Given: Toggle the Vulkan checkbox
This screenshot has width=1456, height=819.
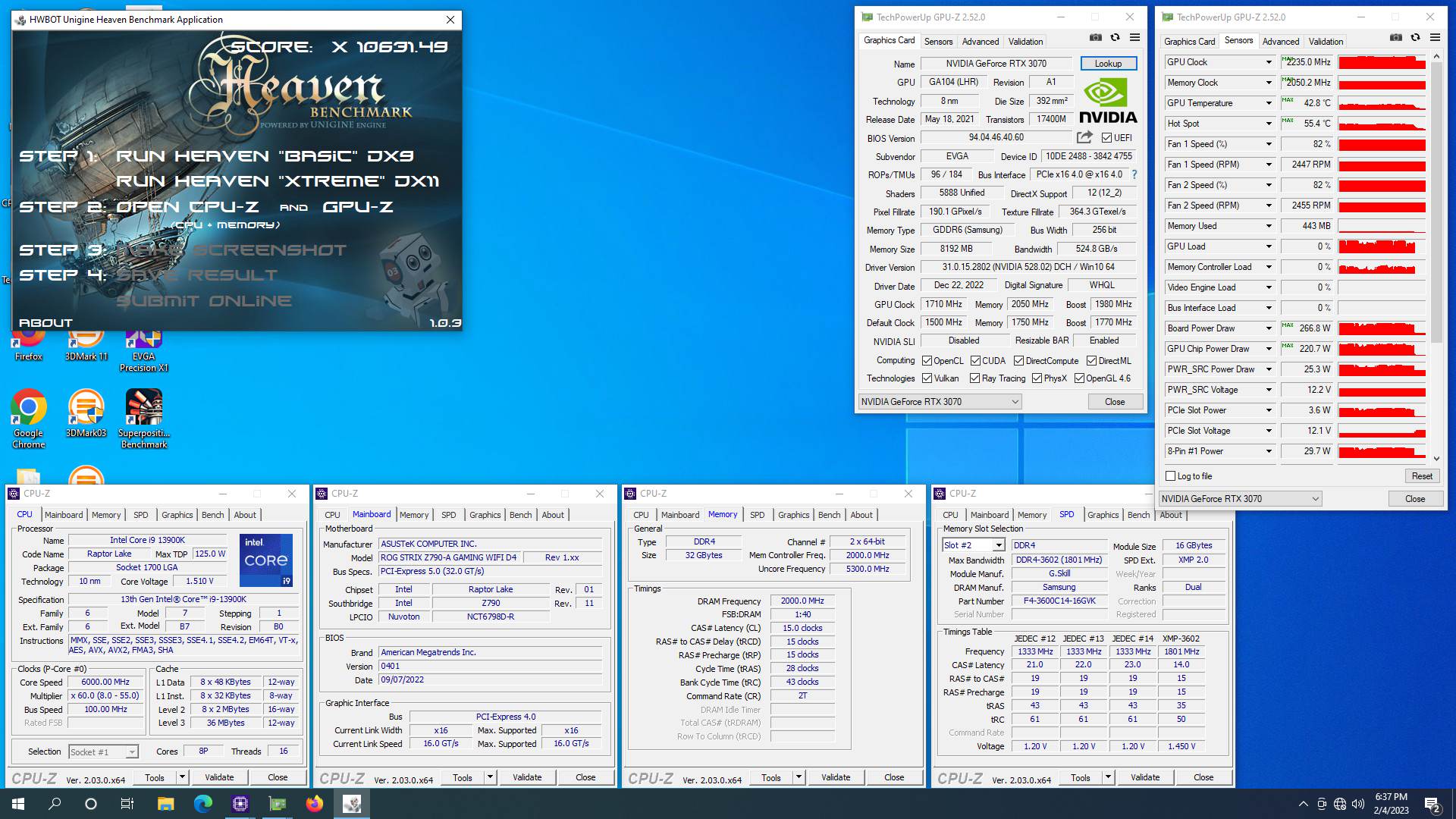Looking at the screenshot, I should (927, 378).
